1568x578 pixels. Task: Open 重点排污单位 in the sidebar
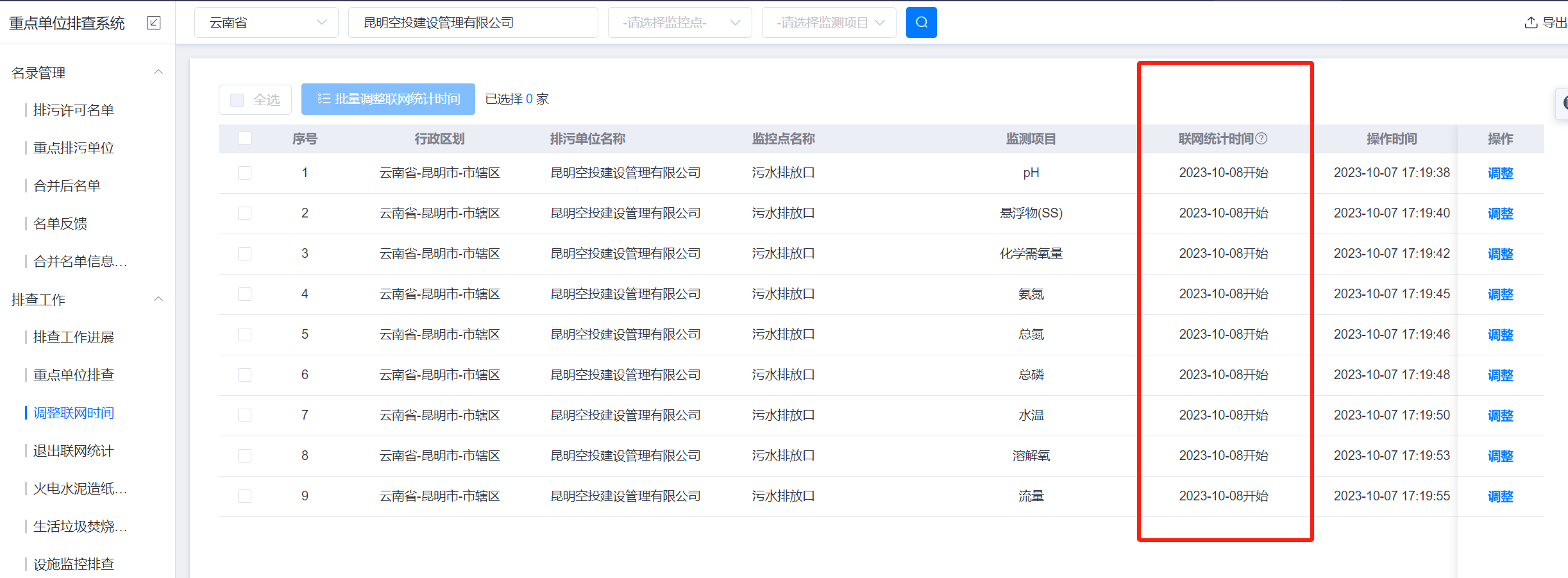click(74, 148)
